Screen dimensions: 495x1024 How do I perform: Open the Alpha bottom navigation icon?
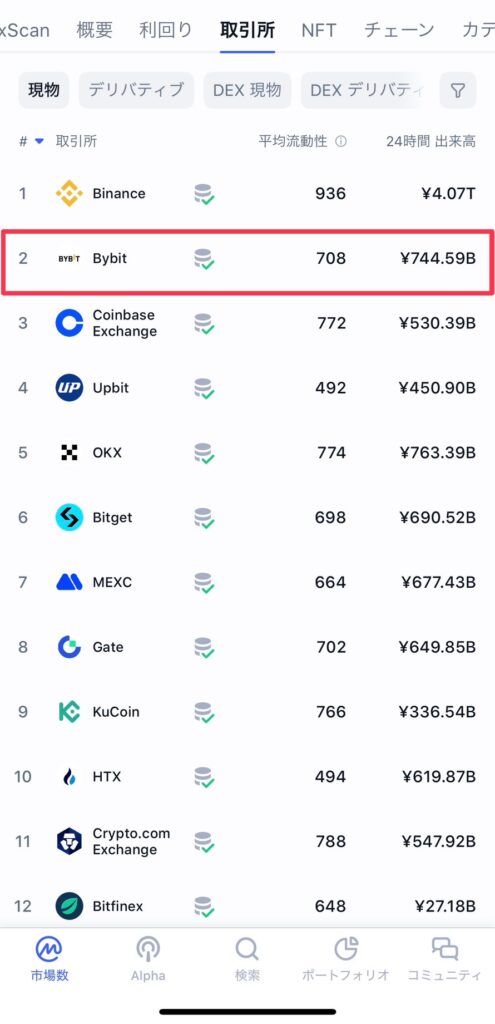tap(148, 949)
